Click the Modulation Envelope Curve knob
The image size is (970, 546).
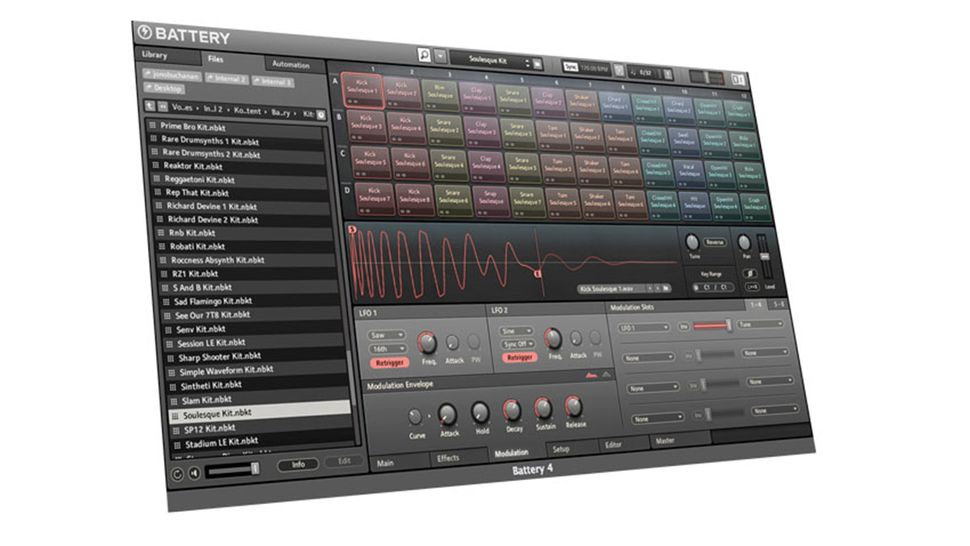415,417
